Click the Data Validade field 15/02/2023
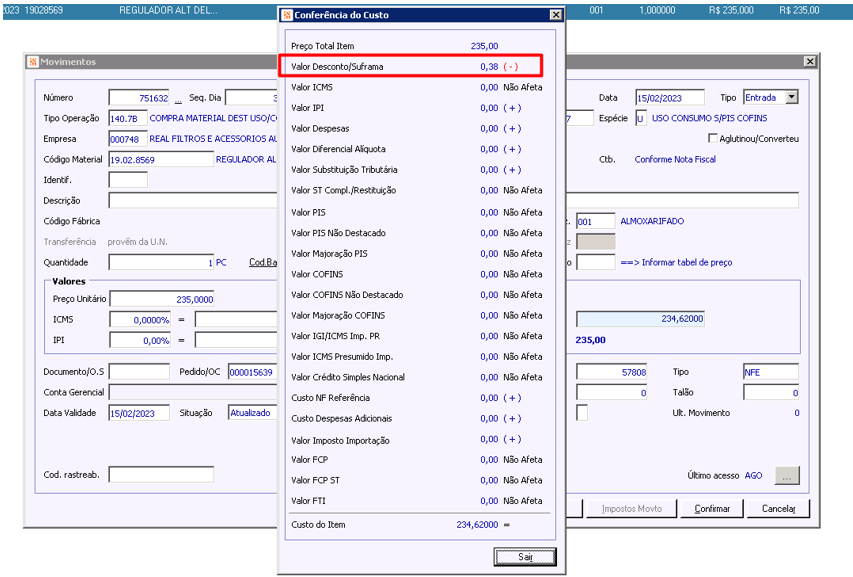853x577 pixels. pyautogui.click(x=139, y=413)
